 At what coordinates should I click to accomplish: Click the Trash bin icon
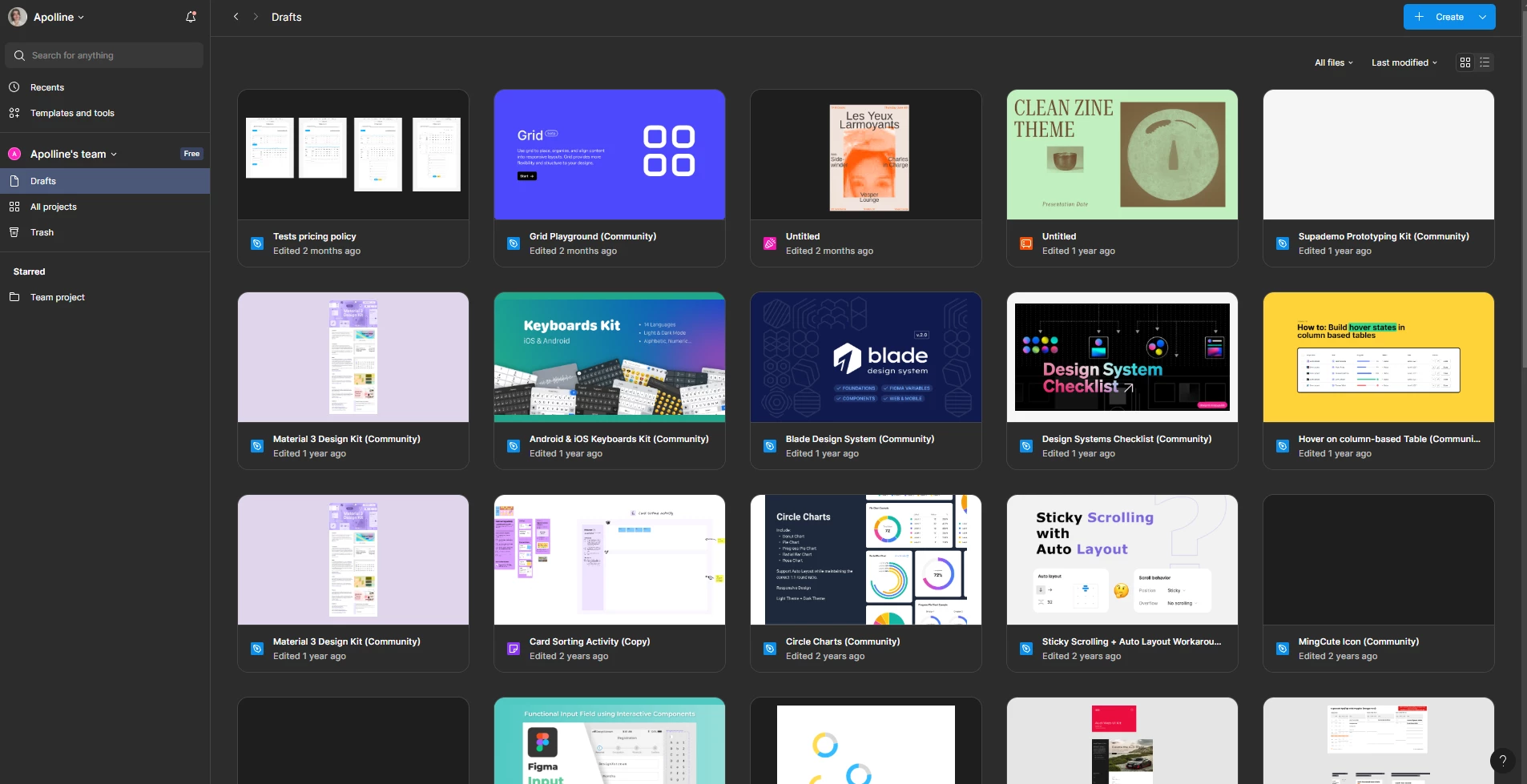14,232
